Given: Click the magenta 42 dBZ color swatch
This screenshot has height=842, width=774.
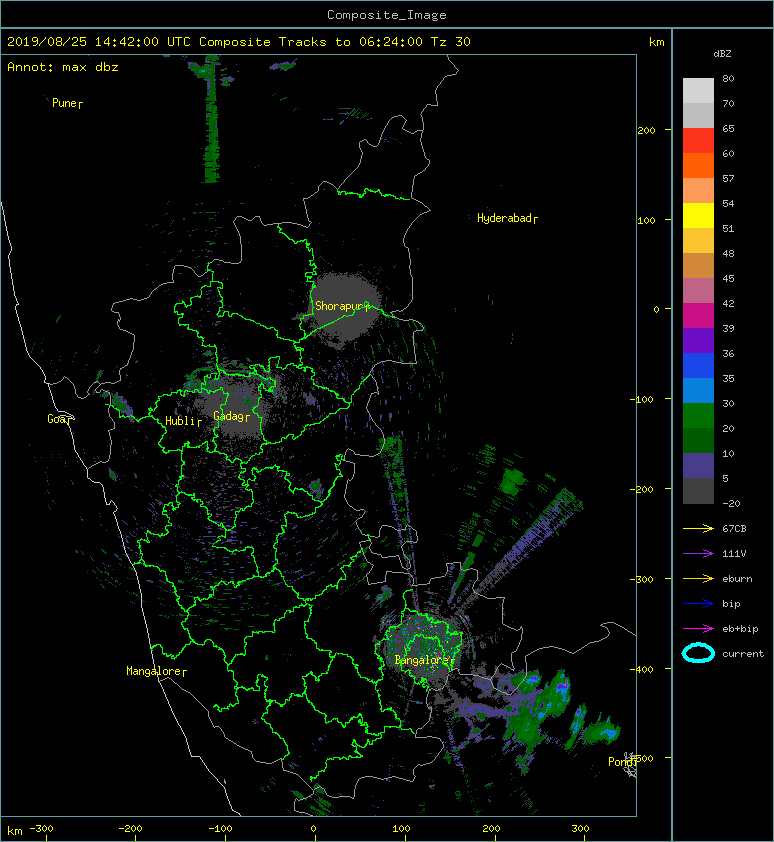Looking at the screenshot, I should (x=698, y=315).
